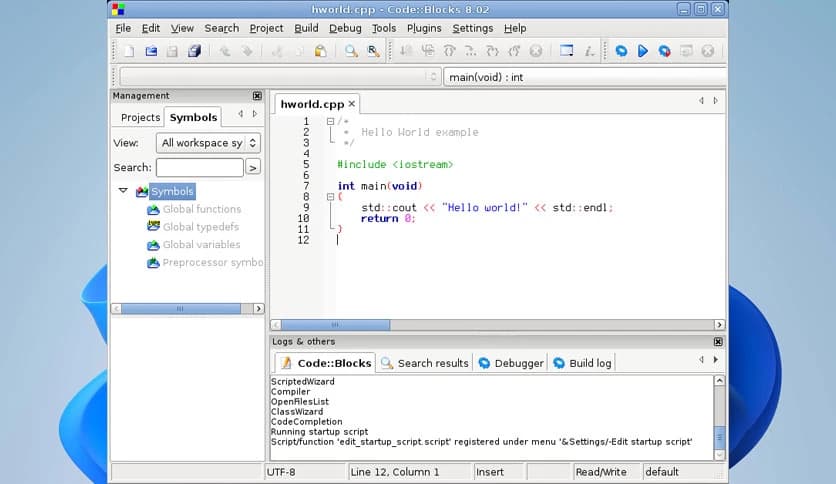The width and height of the screenshot is (836, 484).
Task: Open the View 'All workspace' dropdown
Action: pos(208,143)
